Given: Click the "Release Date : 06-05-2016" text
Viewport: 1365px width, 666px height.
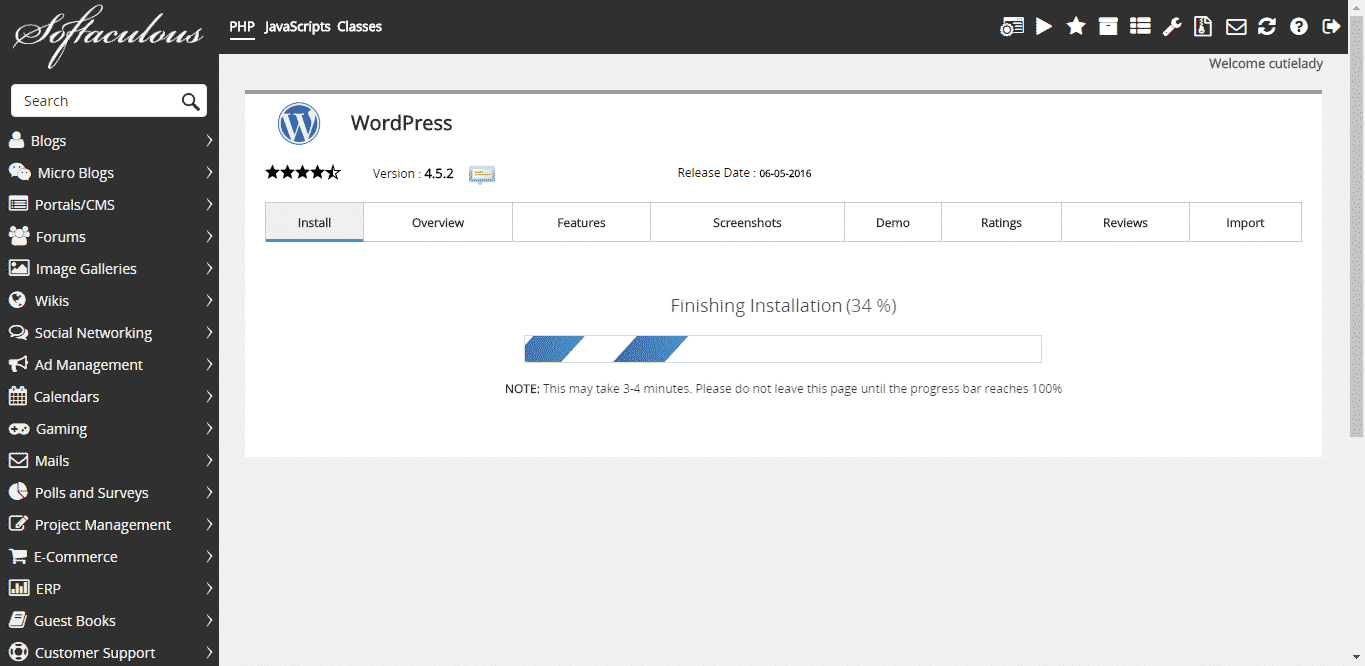Looking at the screenshot, I should point(744,173).
